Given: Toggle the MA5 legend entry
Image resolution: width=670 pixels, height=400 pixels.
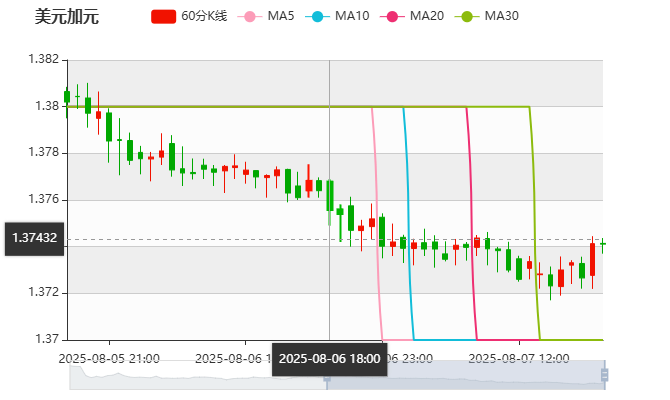Looking at the screenshot, I should [266, 16].
